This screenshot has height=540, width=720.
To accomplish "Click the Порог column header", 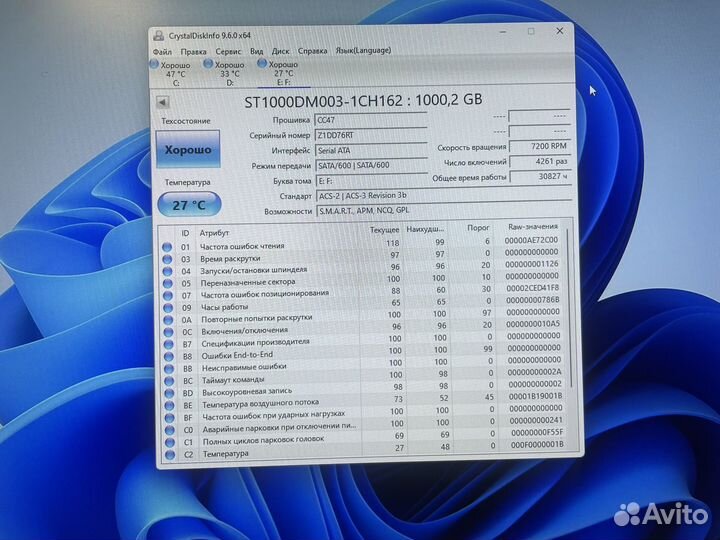I will [478, 228].
